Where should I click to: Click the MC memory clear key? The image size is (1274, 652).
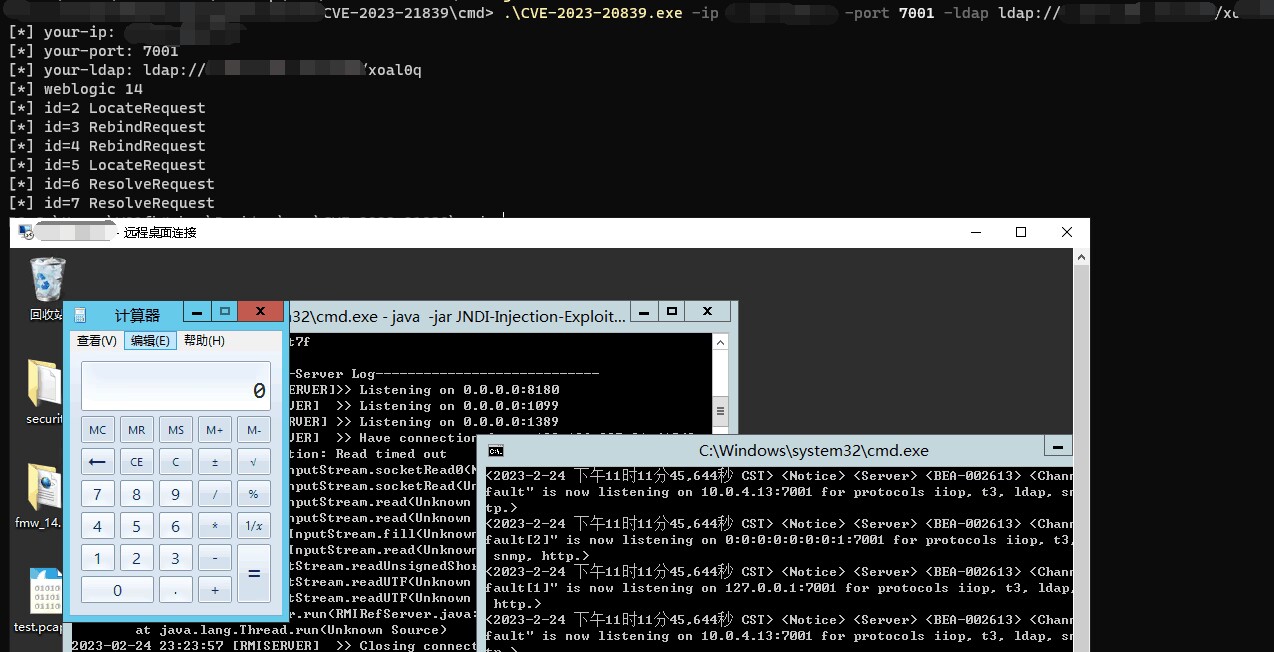point(97,430)
